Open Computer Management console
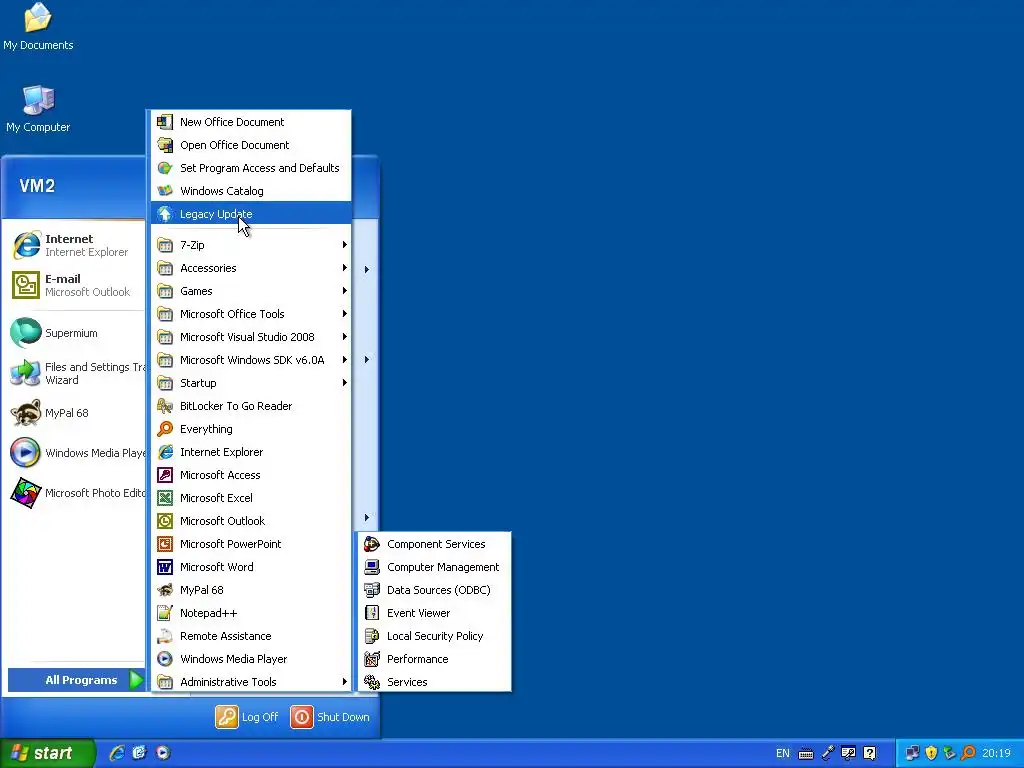Viewport: 1024px width, 768px height. pyautogui.click(x=435, y=567)
